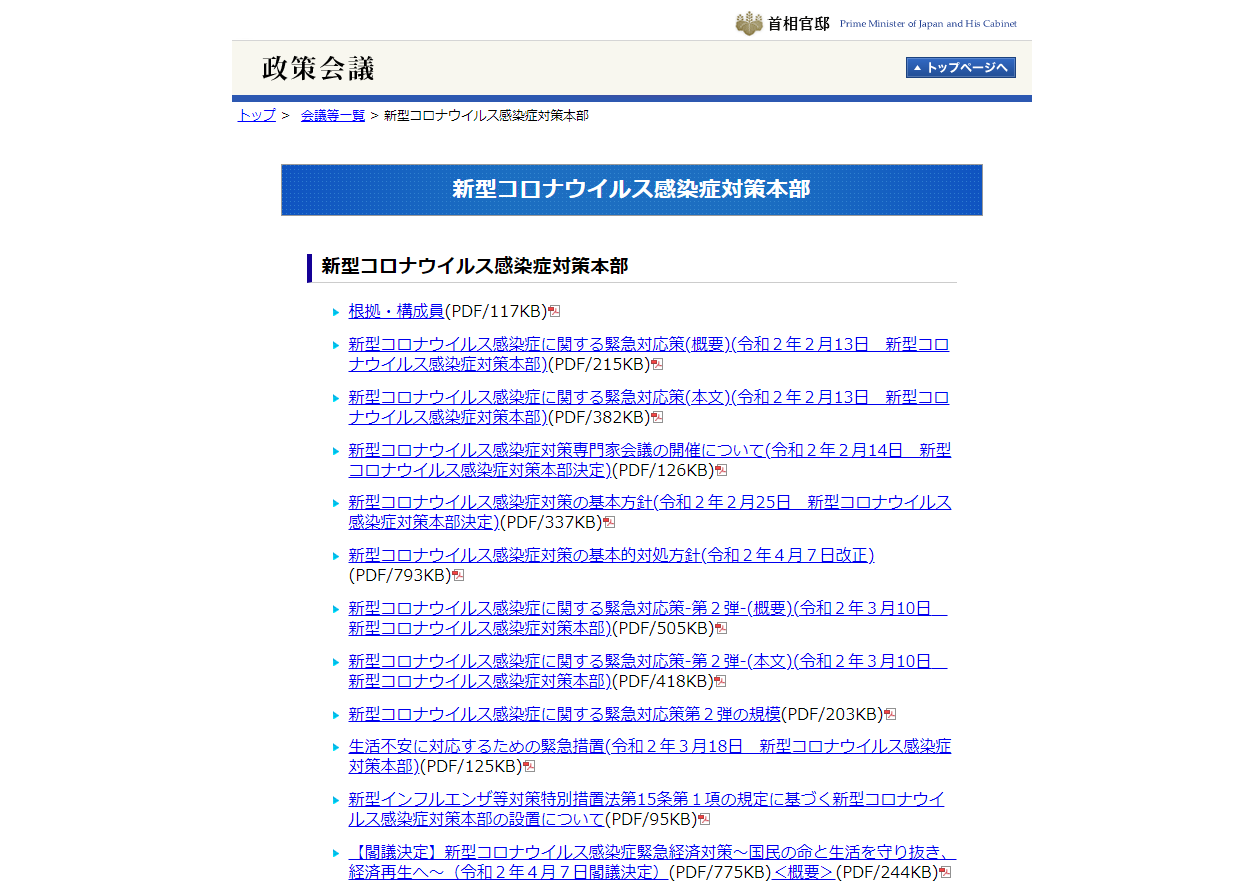Open 緊急対応策-第2弾-(概要) link
Image resolution: width=1258 pixels, height=882 pixels.
tap(647, 618)
